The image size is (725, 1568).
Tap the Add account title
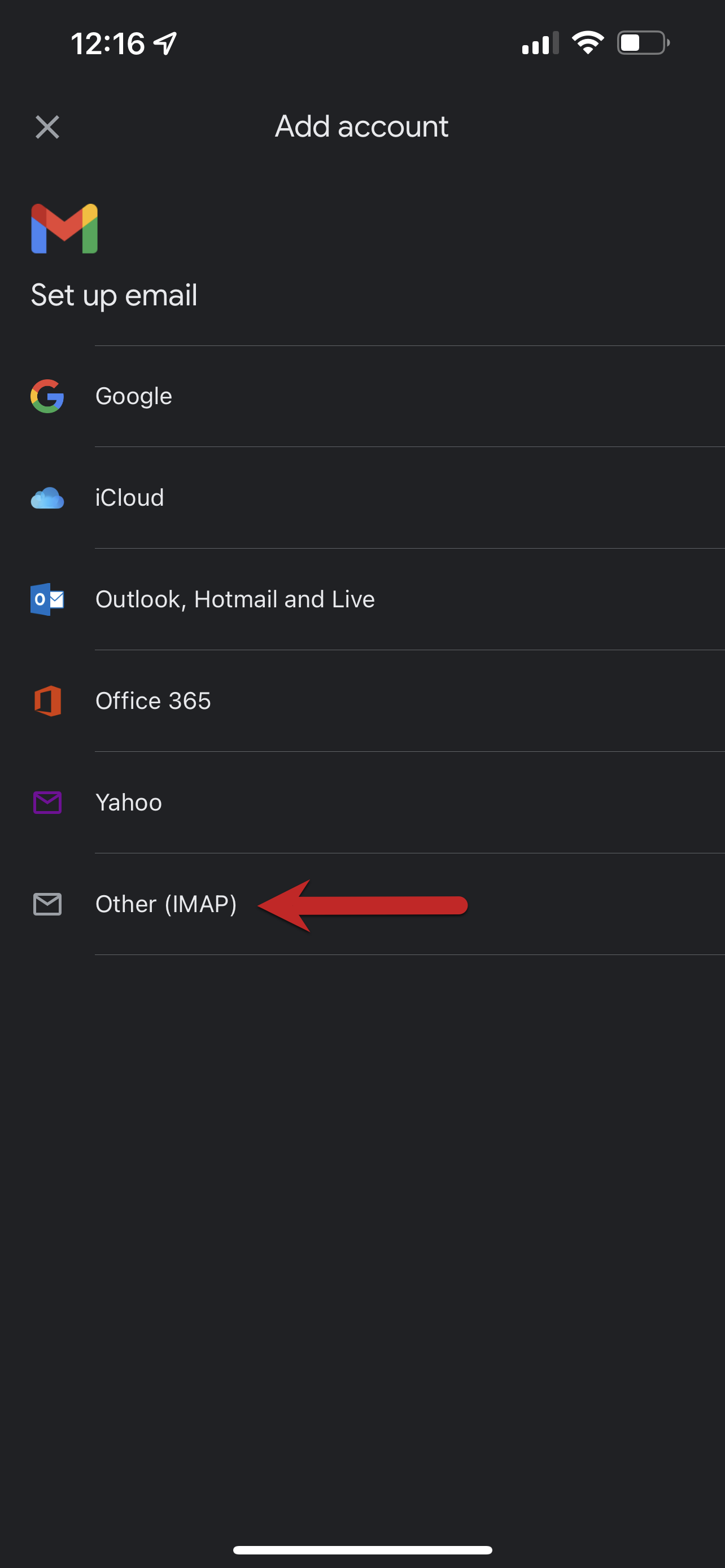coord(361,126)
